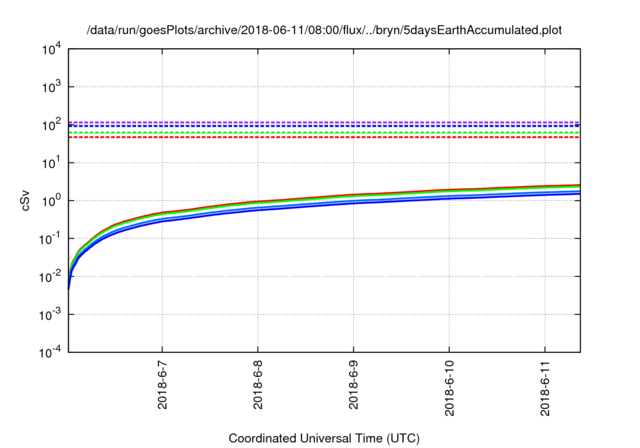Click the 10^3 y-axis tick label
The image size is (640, 448).
pyautogui.click(x=53, y=86)
